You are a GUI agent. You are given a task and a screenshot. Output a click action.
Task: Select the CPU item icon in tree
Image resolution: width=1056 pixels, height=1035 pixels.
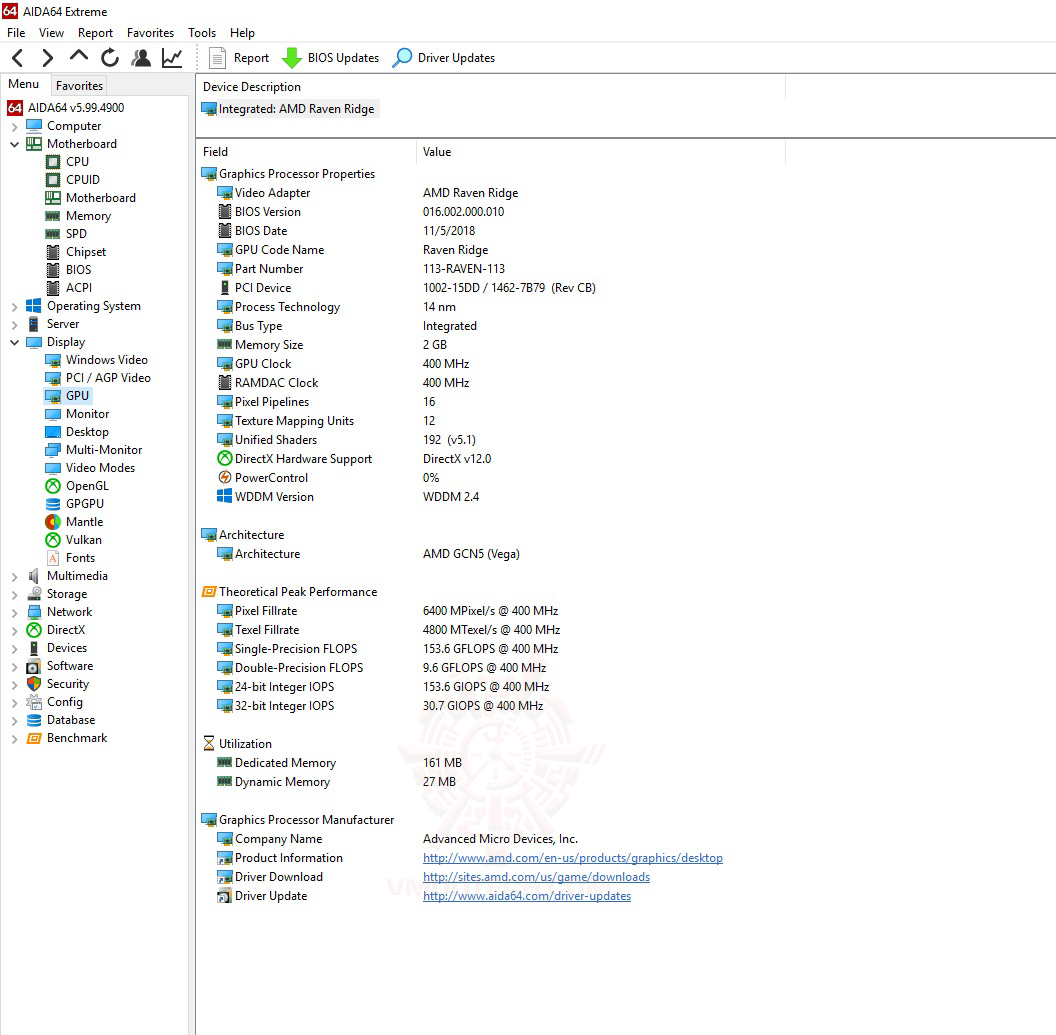click(53, 162)
